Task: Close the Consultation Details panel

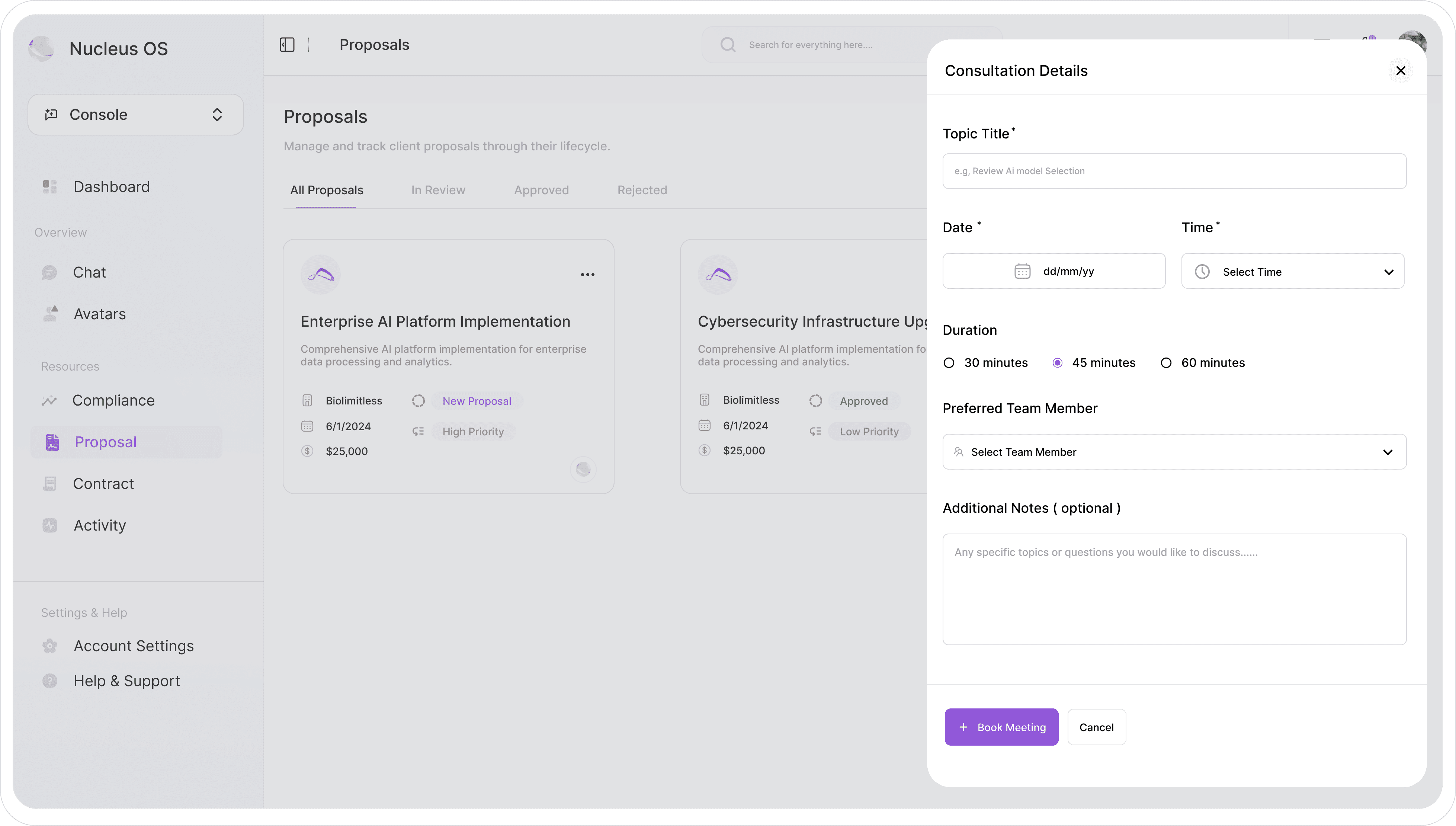Action: pyautogui.click(x=1401, y=71)
